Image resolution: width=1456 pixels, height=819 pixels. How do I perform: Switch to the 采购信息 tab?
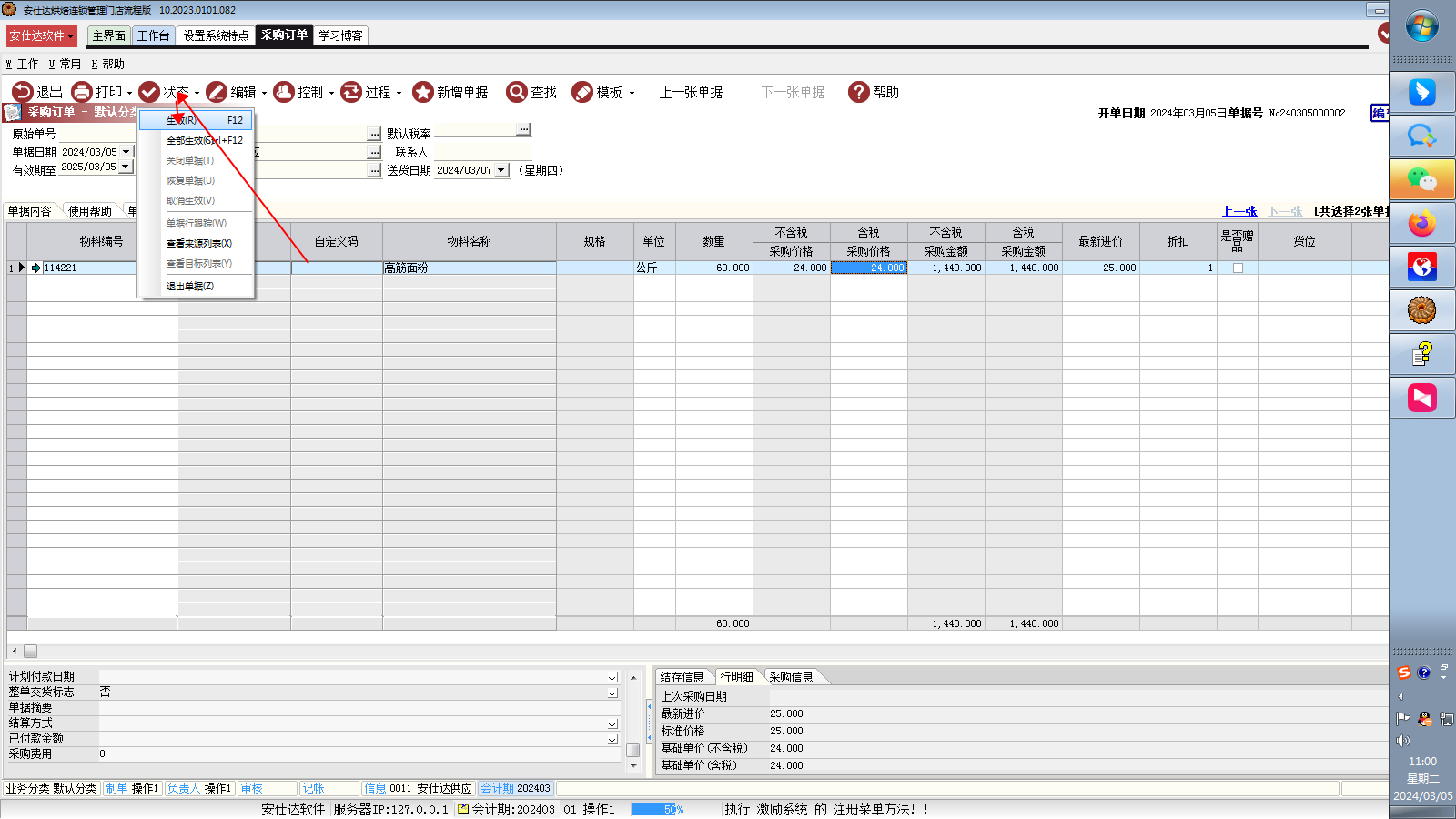pyautogui.click(x=792, y=677)
